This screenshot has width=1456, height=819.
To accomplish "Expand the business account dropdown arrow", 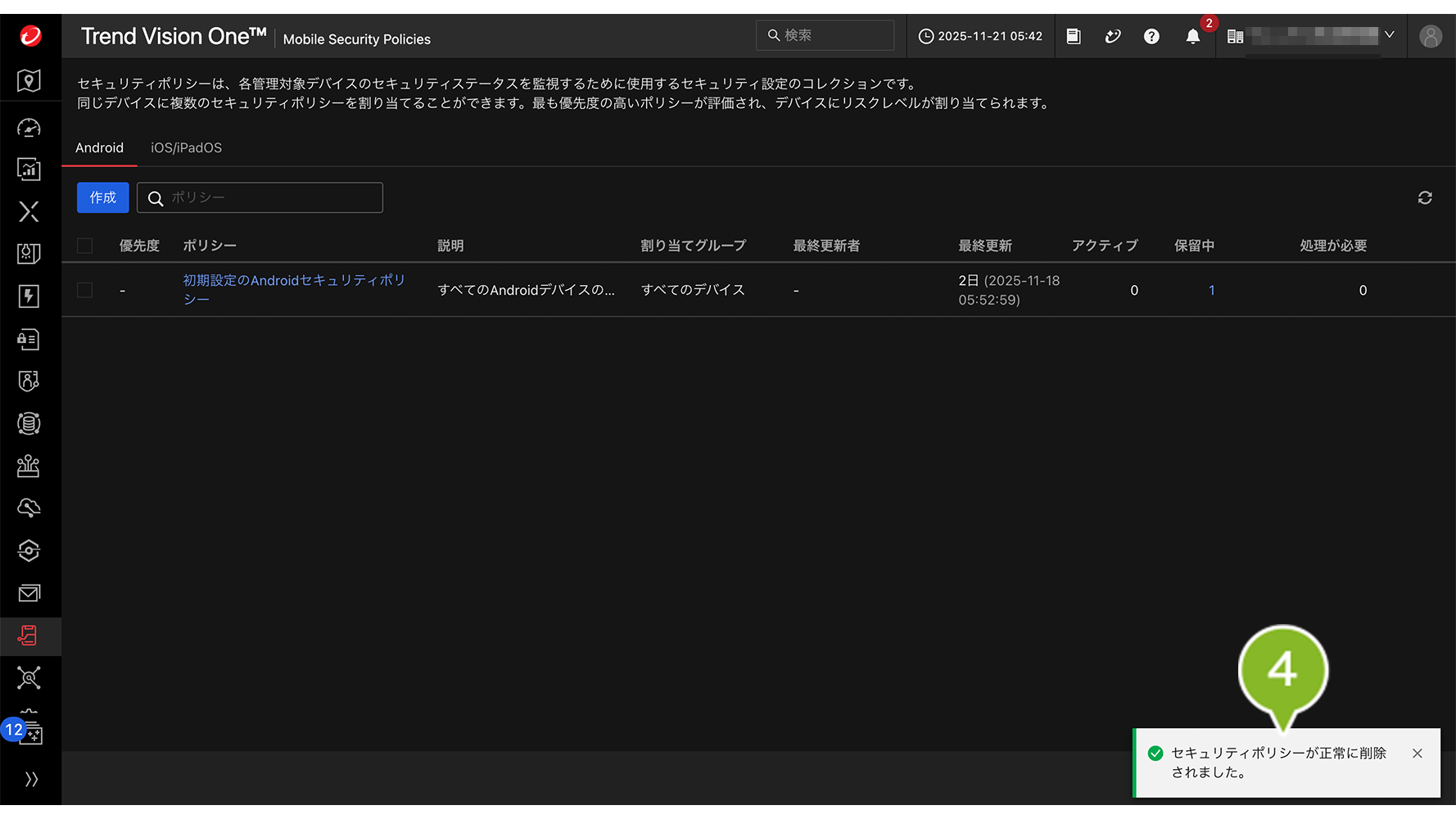I will [1390, 35].
